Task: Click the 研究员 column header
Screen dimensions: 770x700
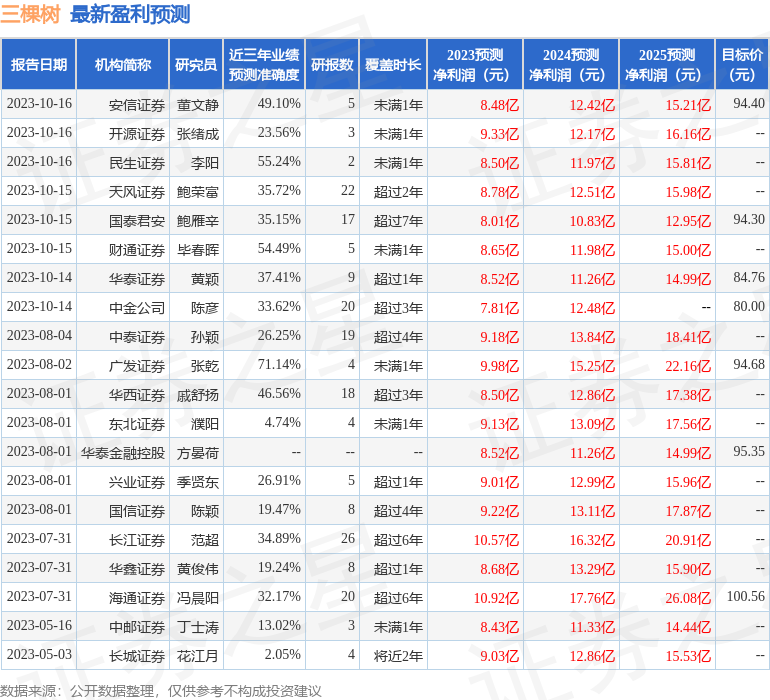Action: (196, 64)
